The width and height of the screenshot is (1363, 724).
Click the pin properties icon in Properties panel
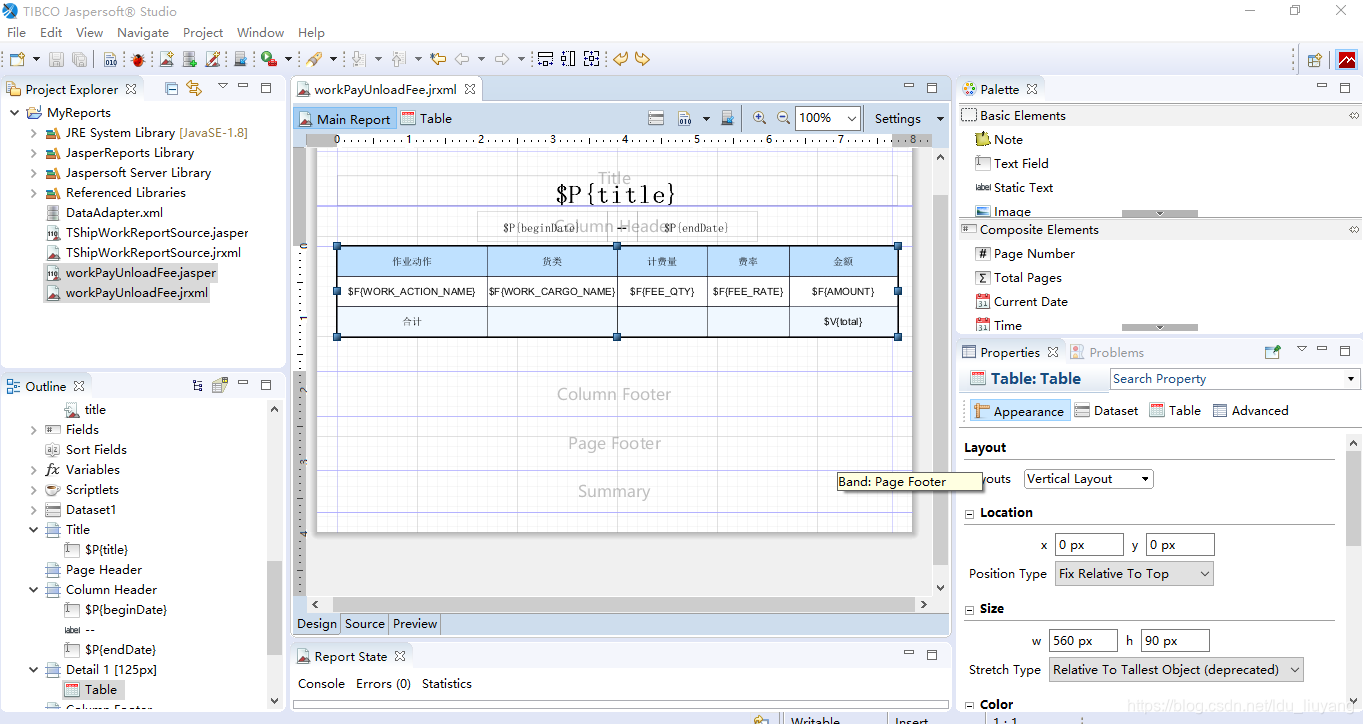[1272, 352]
